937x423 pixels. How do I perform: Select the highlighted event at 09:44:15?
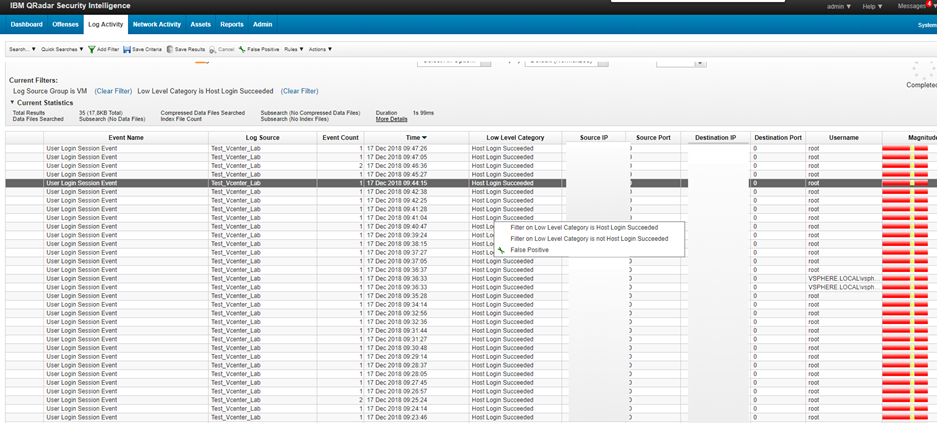coord(471,183)
